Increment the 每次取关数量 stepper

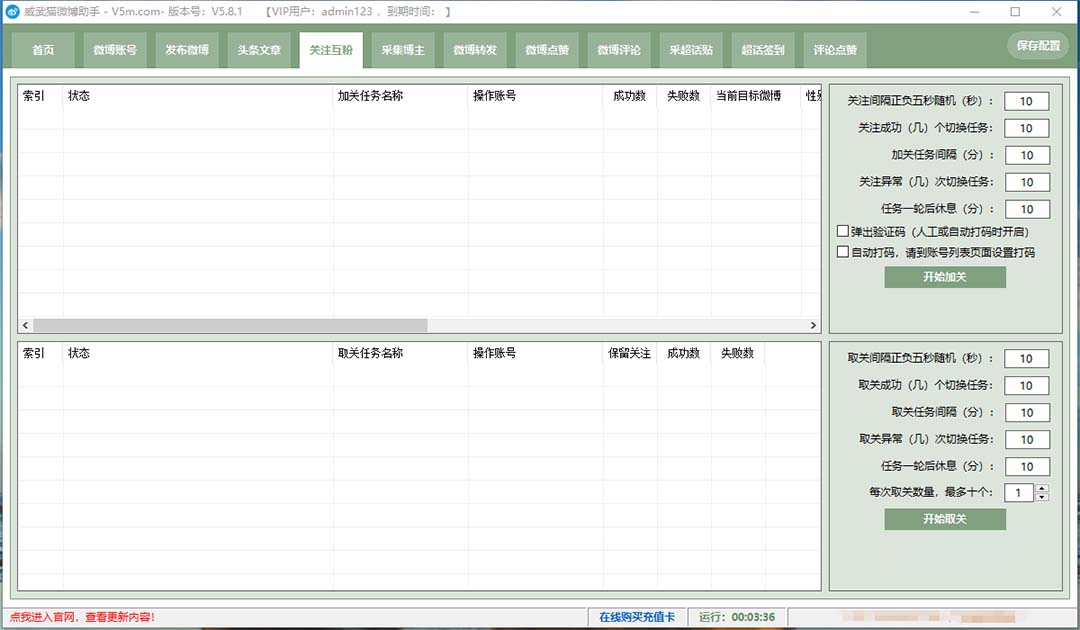click(x=1041, y=488)
